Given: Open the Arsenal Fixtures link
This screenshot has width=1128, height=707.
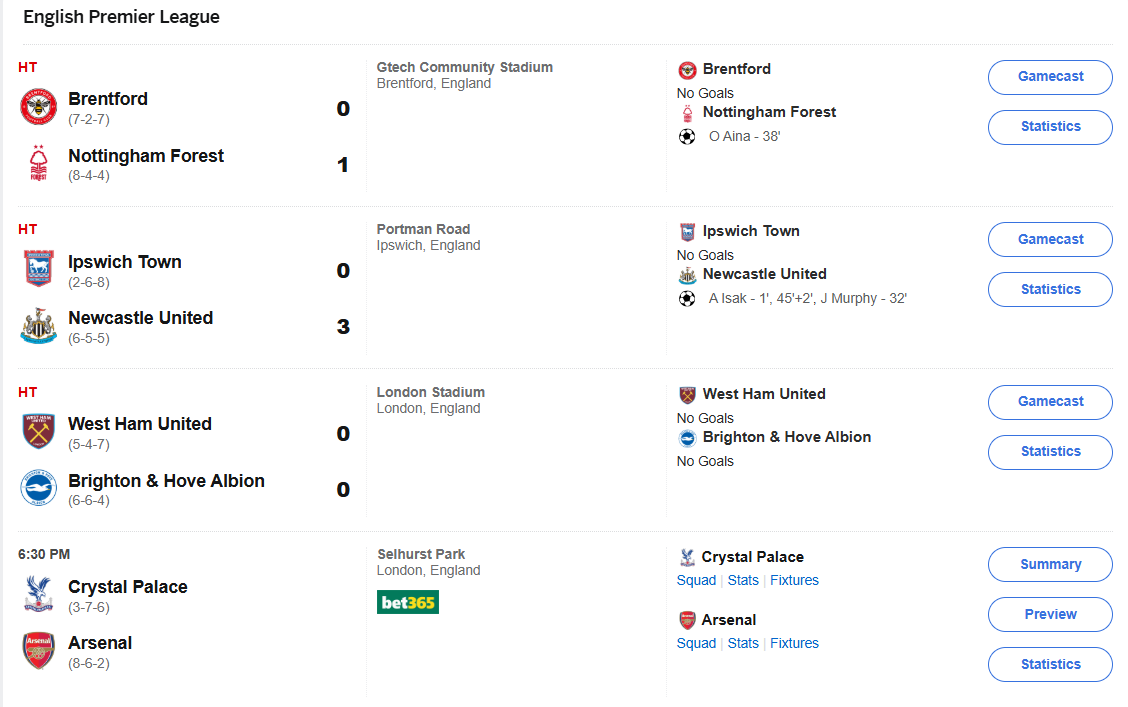Looking at the screenshot, I should (794, 643).
